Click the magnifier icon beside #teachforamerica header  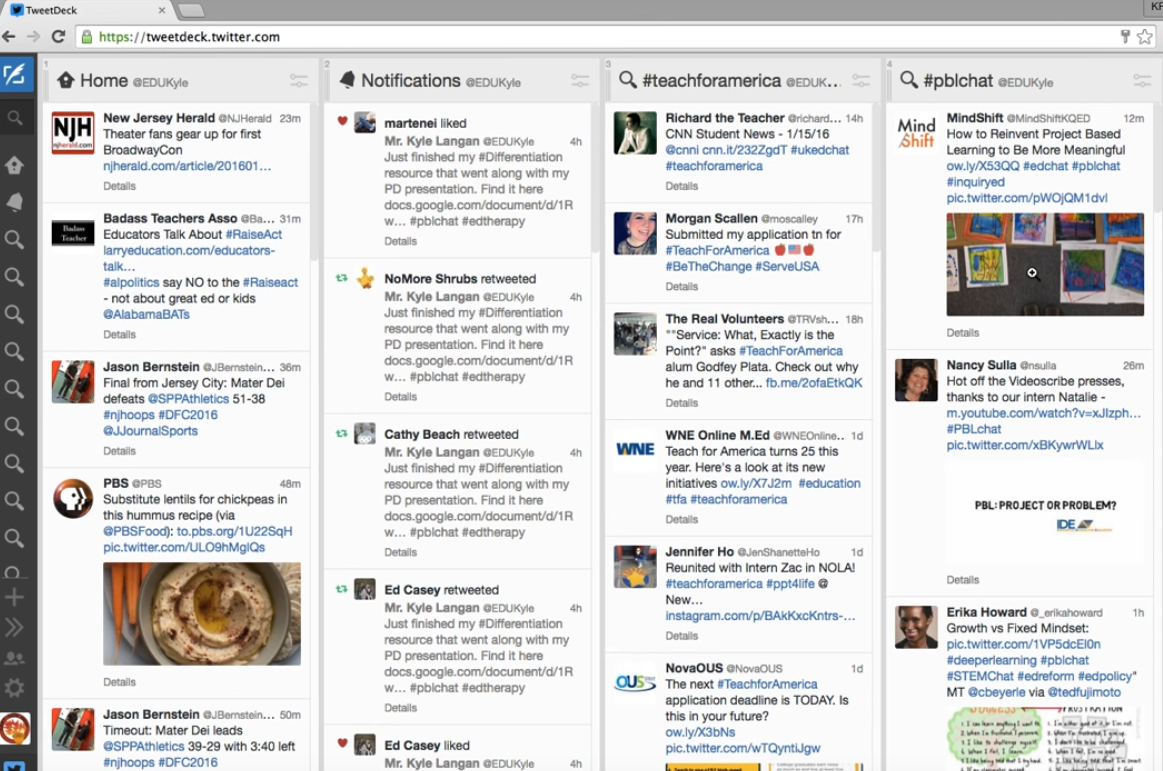tap(627, 79)
